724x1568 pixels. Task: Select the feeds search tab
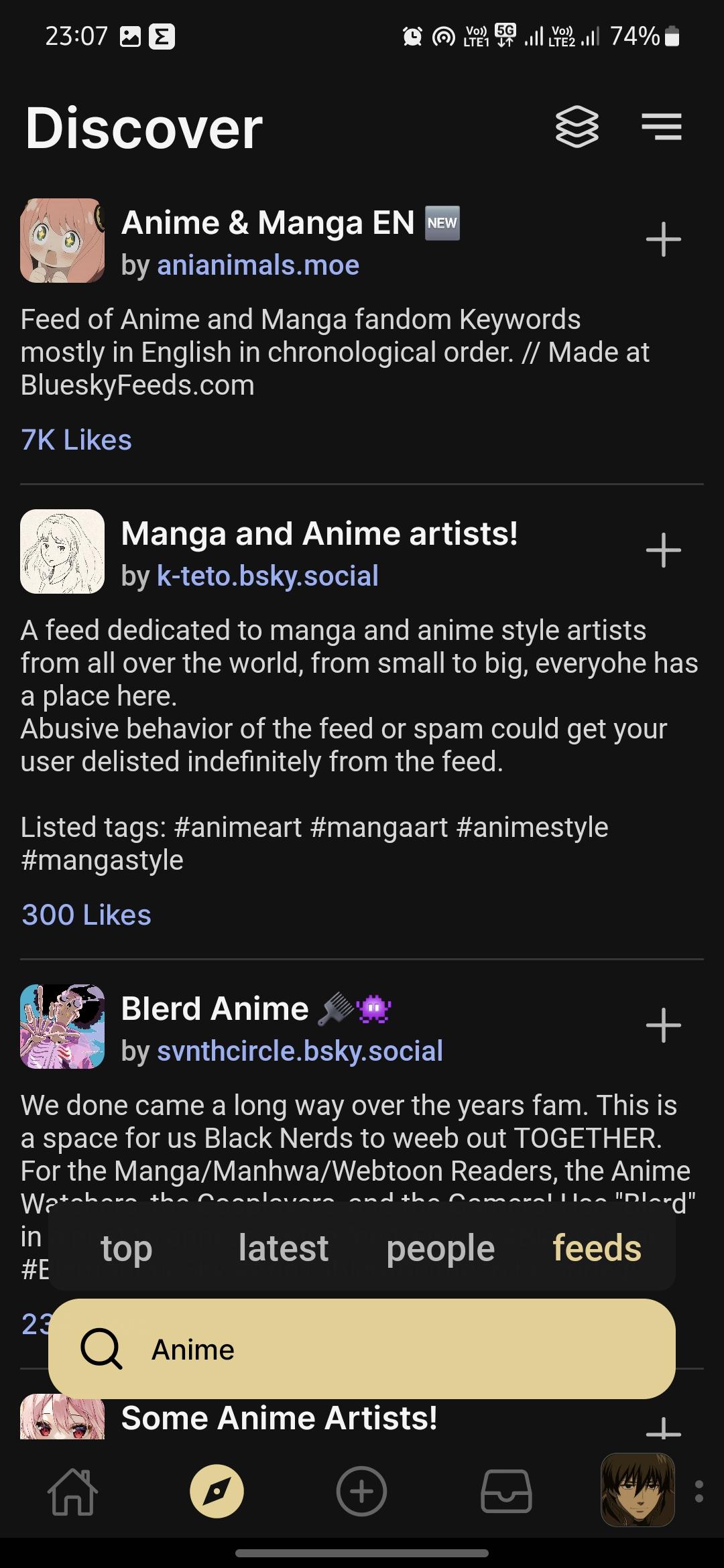[x=597, y=1248]
